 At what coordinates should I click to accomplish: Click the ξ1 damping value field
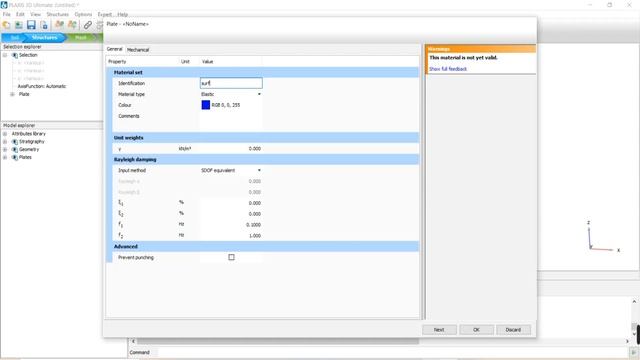231,203
